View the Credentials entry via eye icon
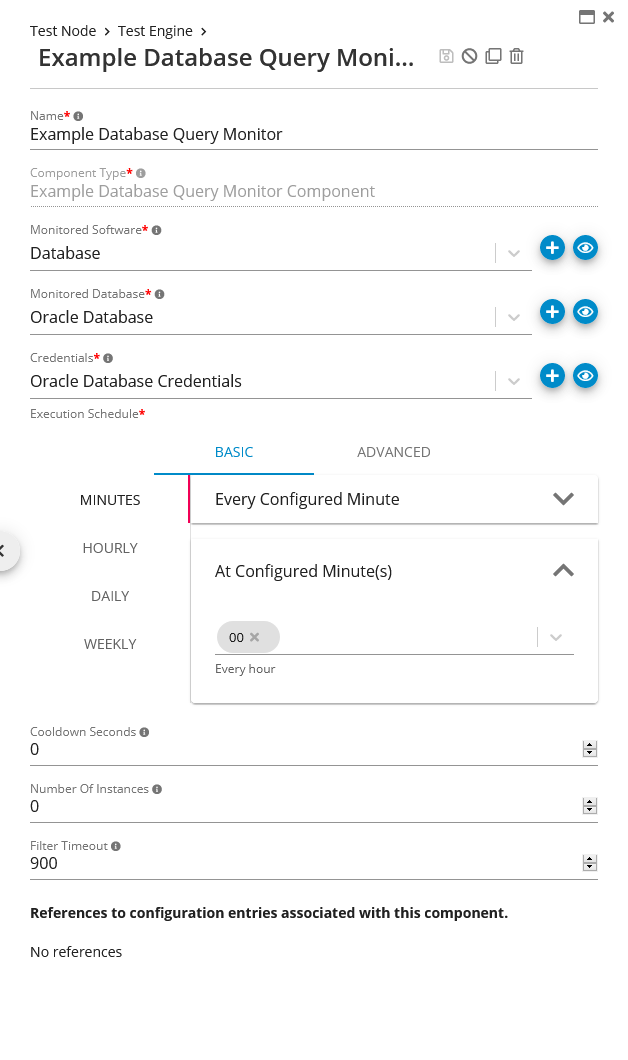The width and height of the screenshot is (628, 1060). (x=585, y=376)
